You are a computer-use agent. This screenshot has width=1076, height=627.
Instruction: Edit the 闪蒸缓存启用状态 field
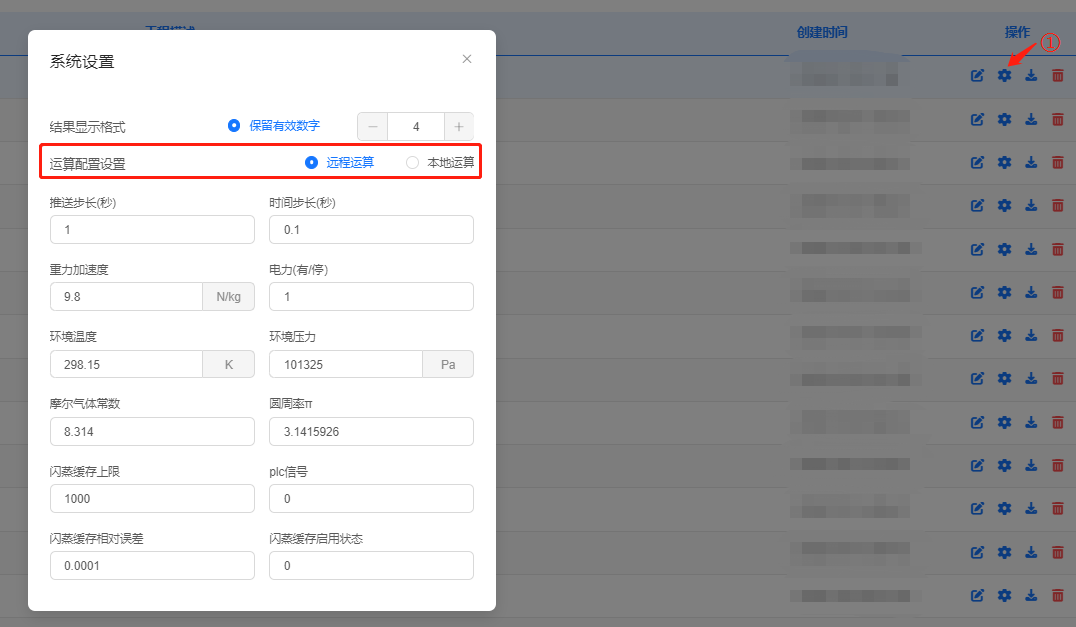click(371, 566)
